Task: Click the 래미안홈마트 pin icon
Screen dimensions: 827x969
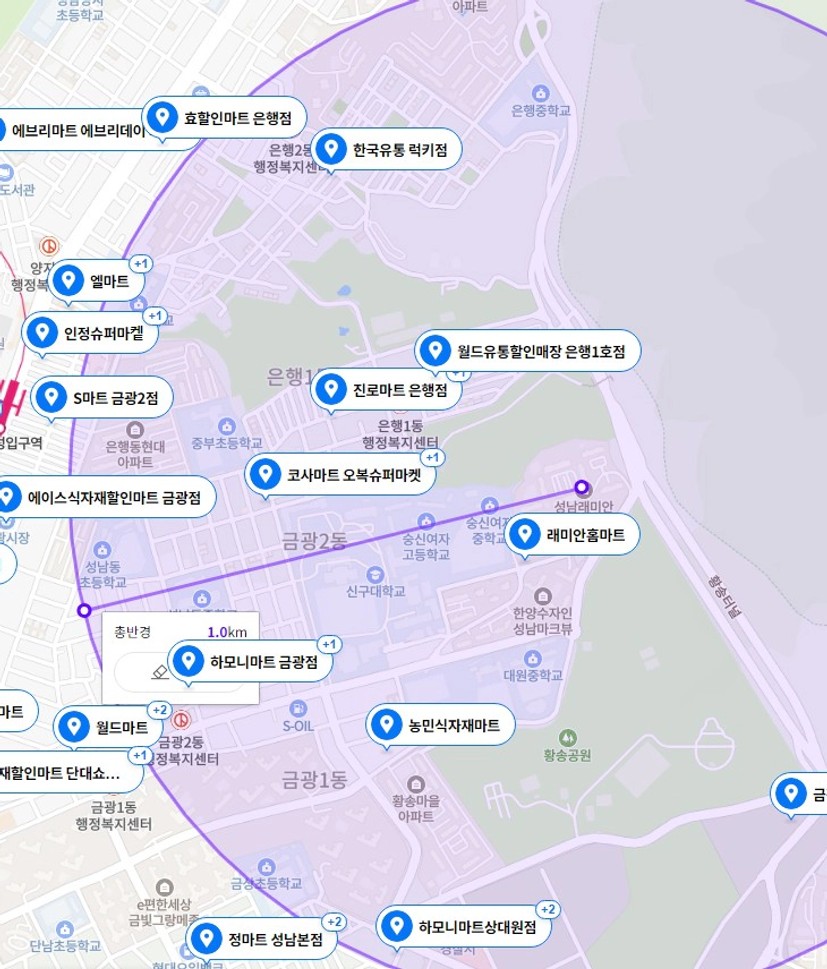Action: click(525, 534)
